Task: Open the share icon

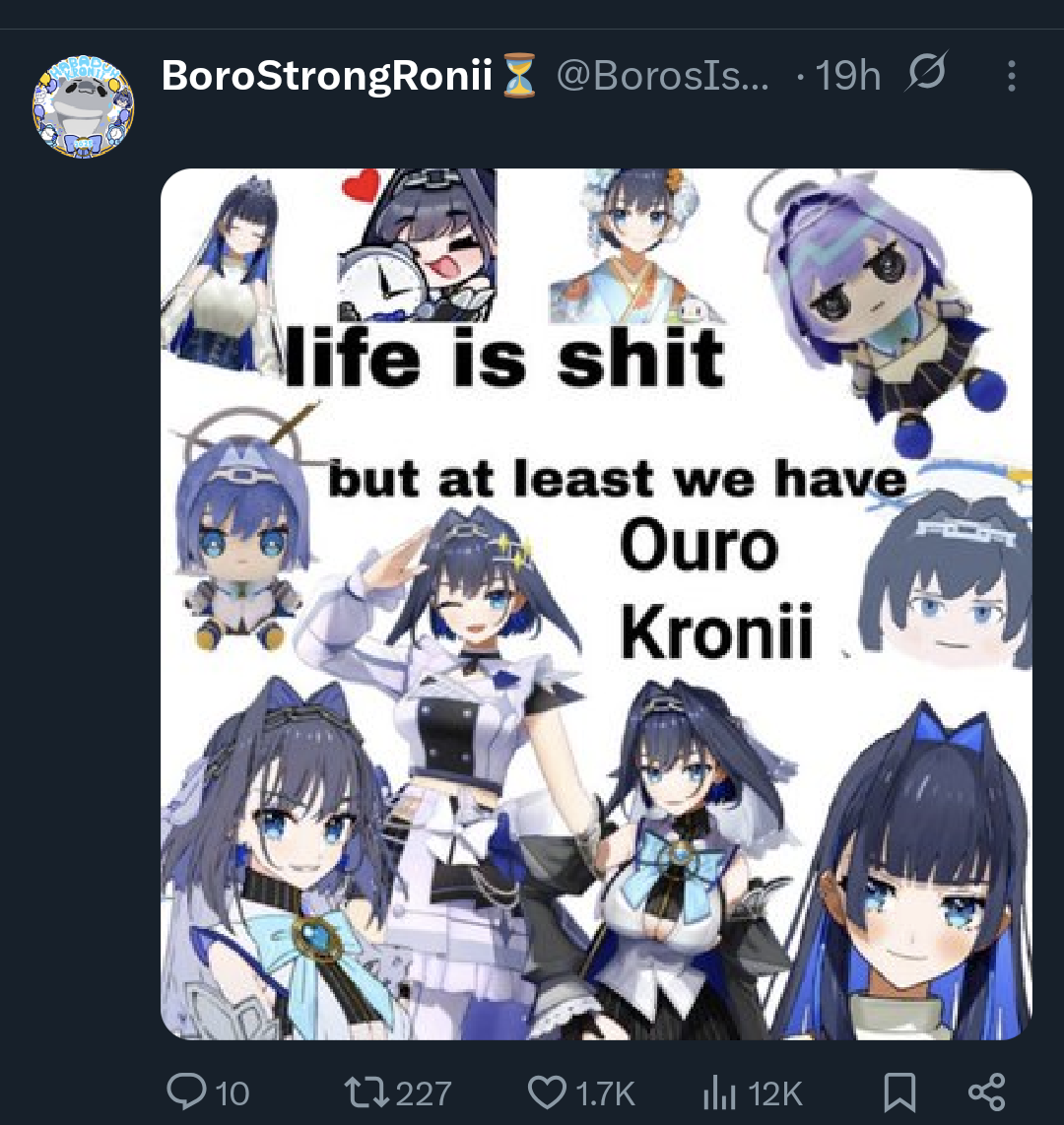Action: (x=987, y=1092)
